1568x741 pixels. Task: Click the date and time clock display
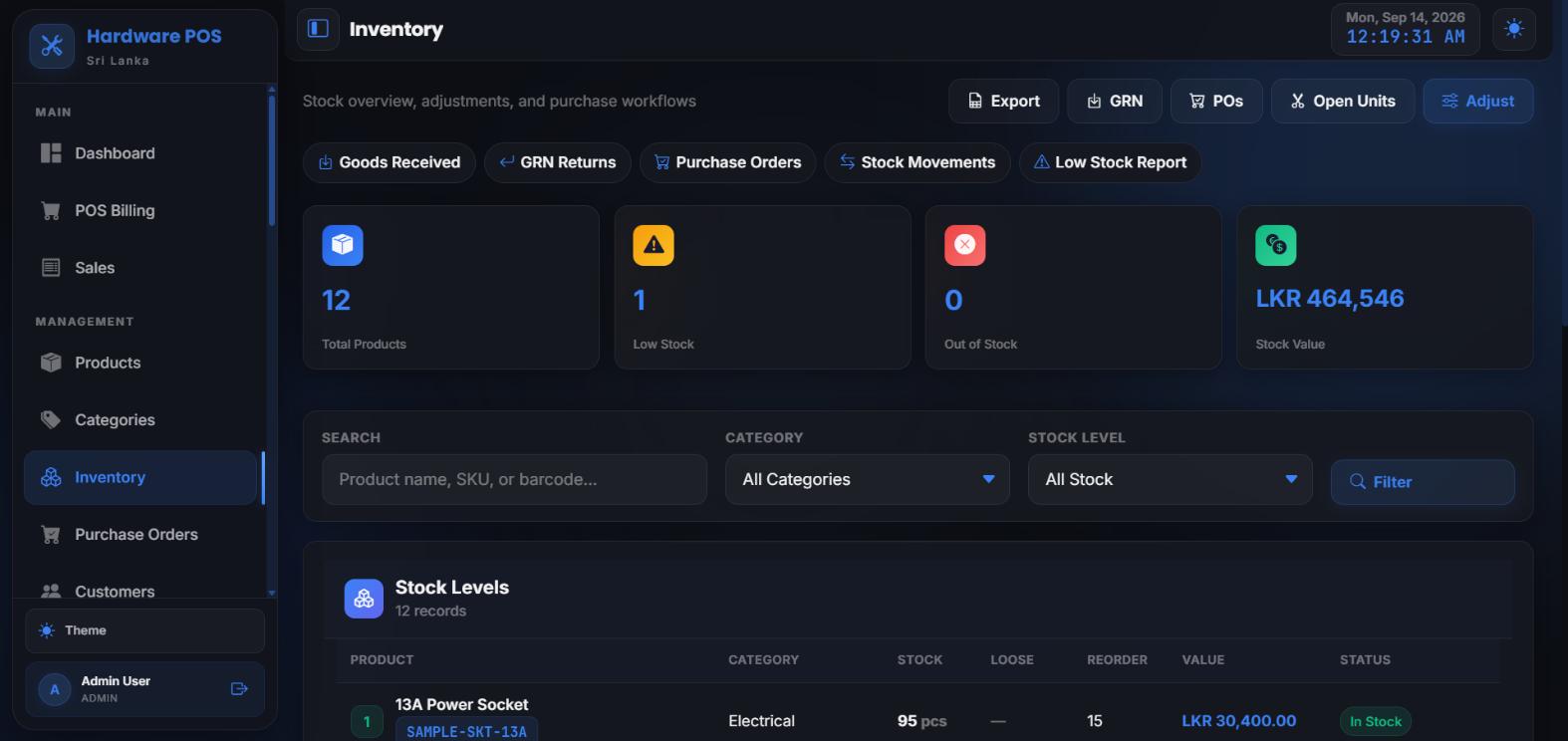pyautogui.click(x=1406, y=29)
